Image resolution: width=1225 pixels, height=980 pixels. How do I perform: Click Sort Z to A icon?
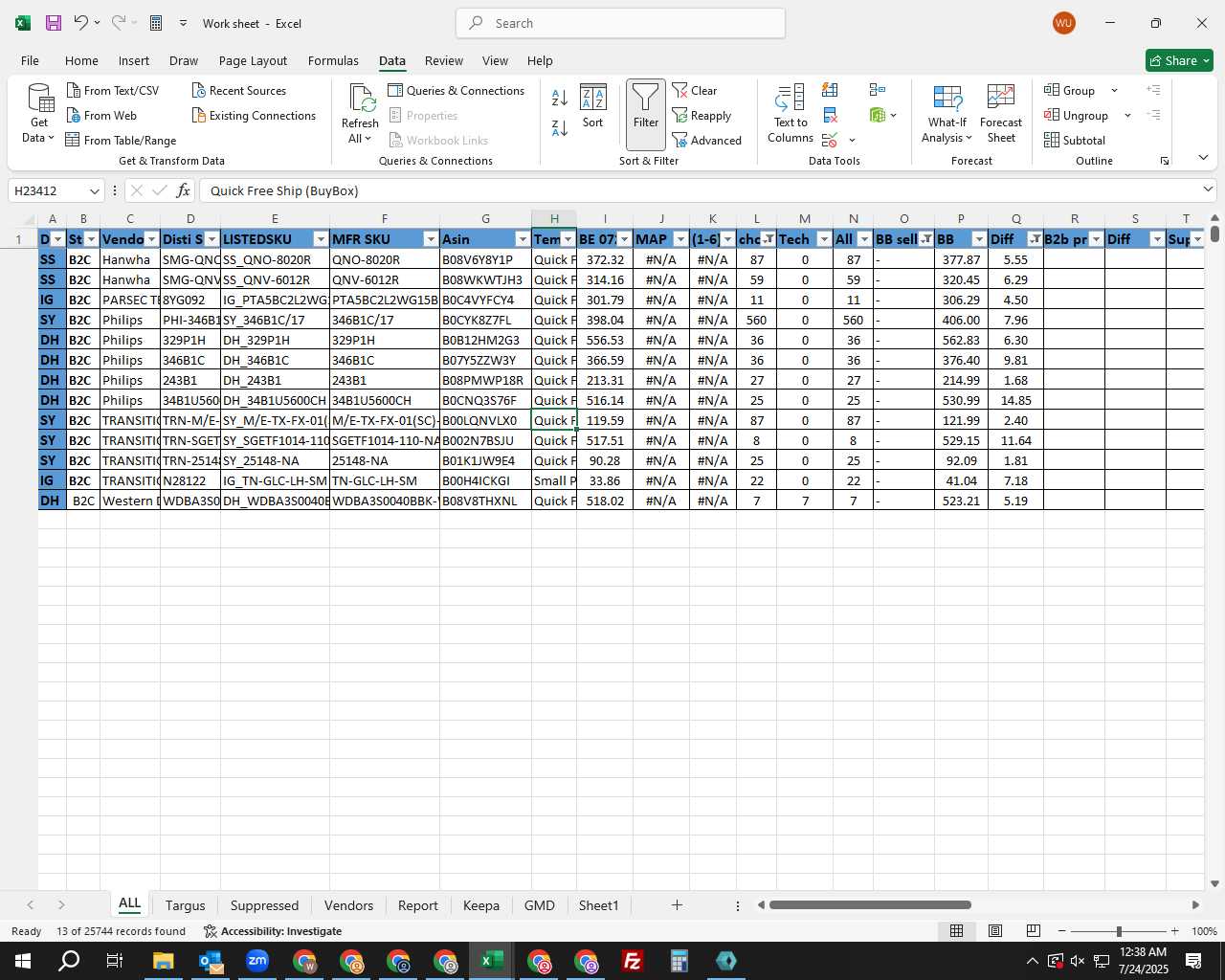pyautogui.click(x=560, y=127)
